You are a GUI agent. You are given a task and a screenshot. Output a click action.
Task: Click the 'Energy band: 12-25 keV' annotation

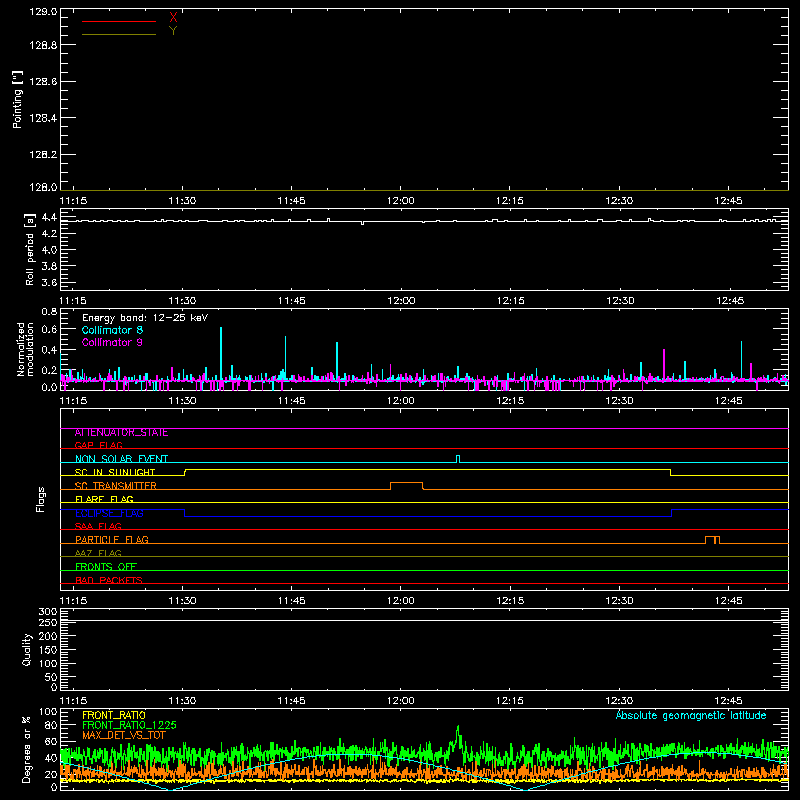145,318
